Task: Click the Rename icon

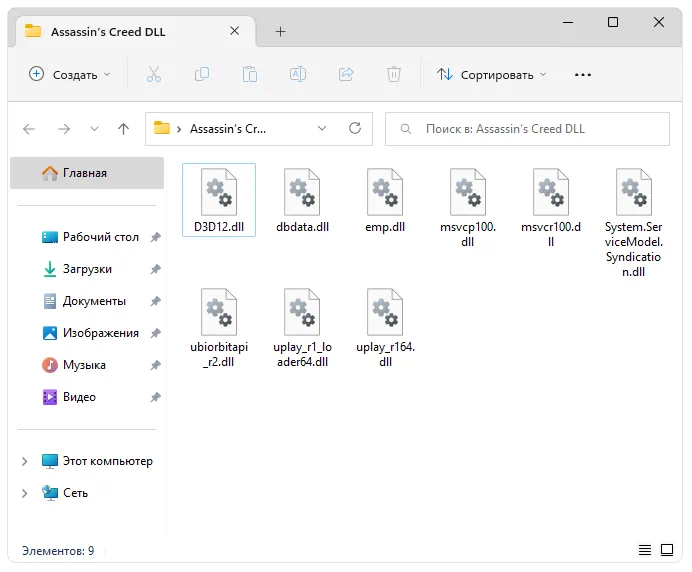Action: 298,74
